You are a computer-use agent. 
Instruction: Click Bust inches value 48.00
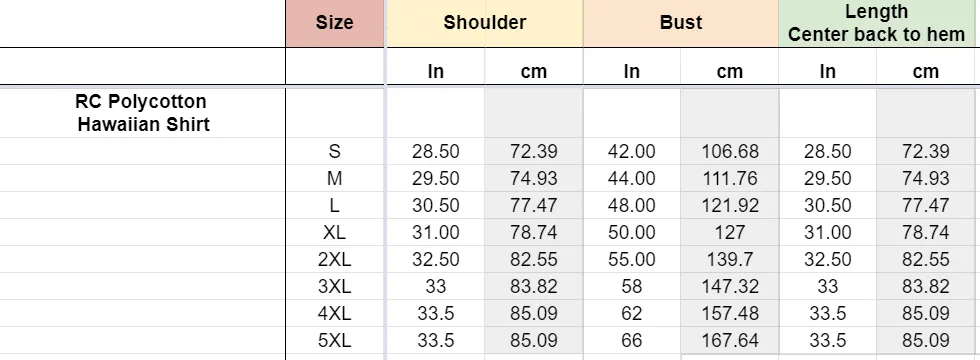click(x=632, y=205)
